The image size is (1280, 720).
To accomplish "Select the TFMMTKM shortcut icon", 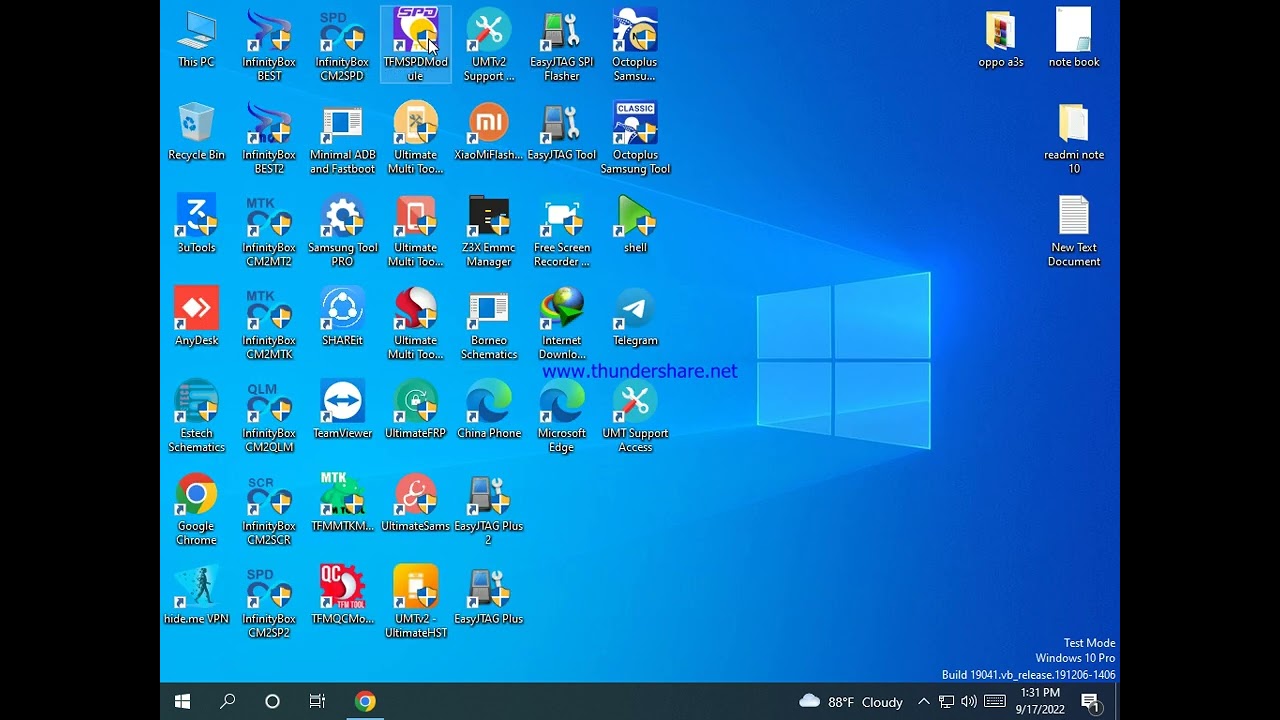I will 342,504.
